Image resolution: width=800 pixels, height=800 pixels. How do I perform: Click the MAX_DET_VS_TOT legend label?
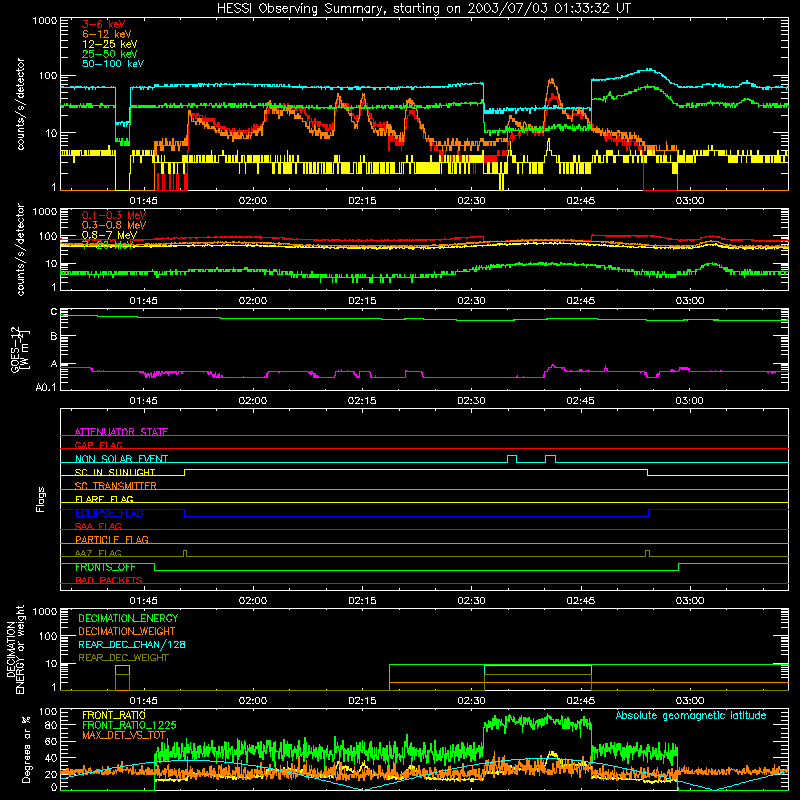click(x=124, y=735)
